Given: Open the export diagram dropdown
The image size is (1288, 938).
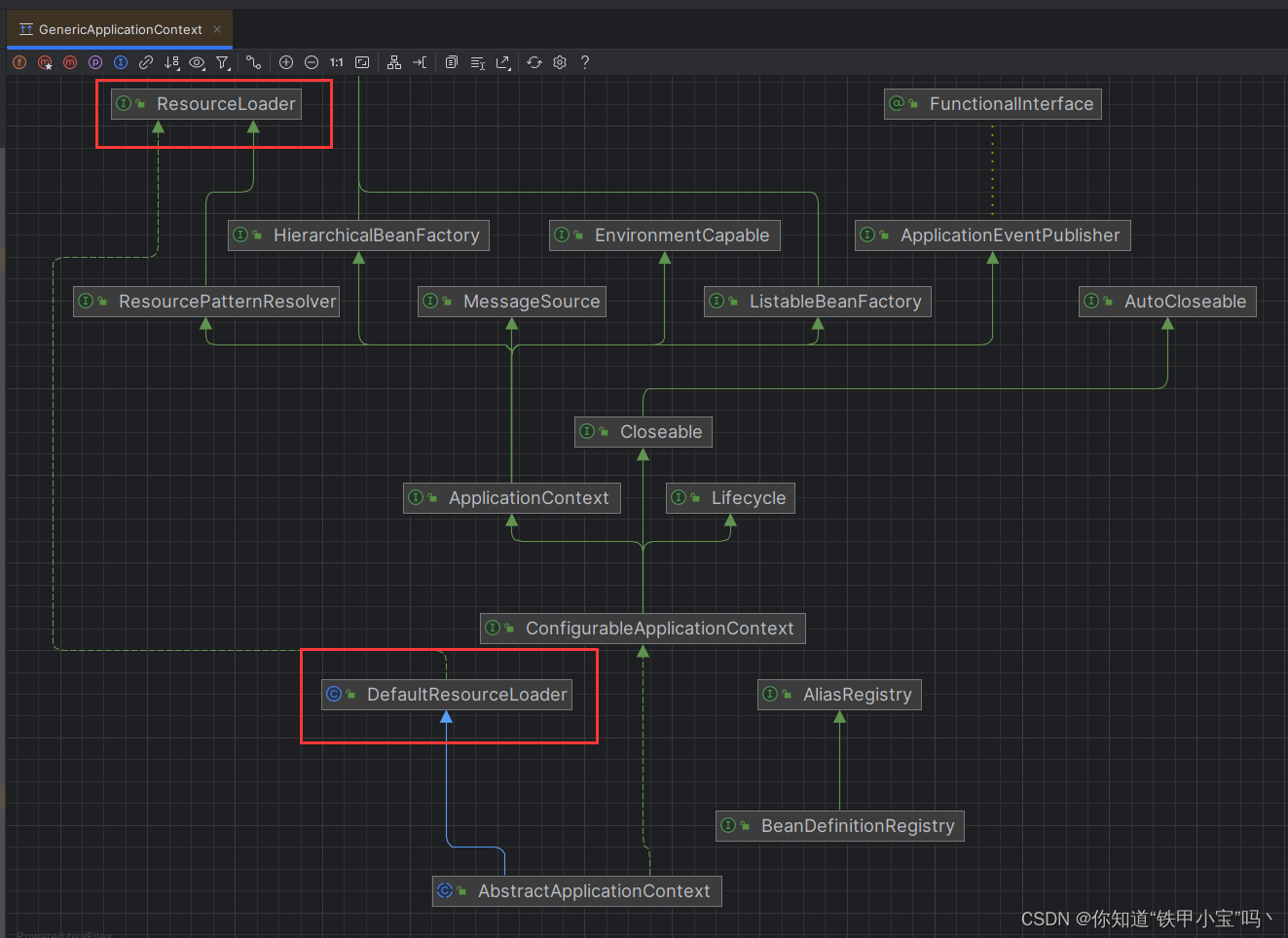Looking at the screenshot, I should tap(503, 62).
